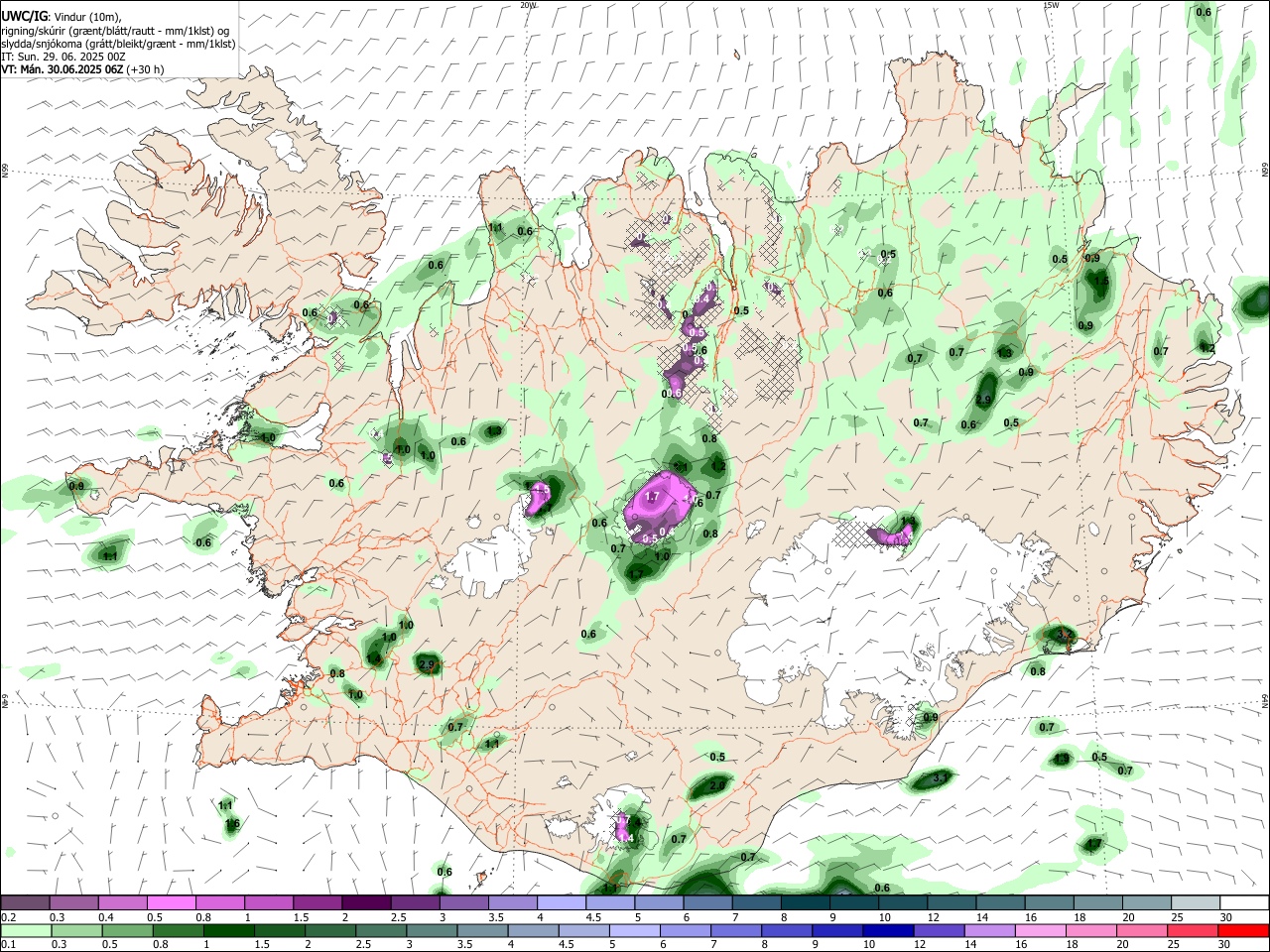Select the light green 0.3 swatch in lower legend
This screenshot has width=1270, height=952.
[x=75, y=930]
